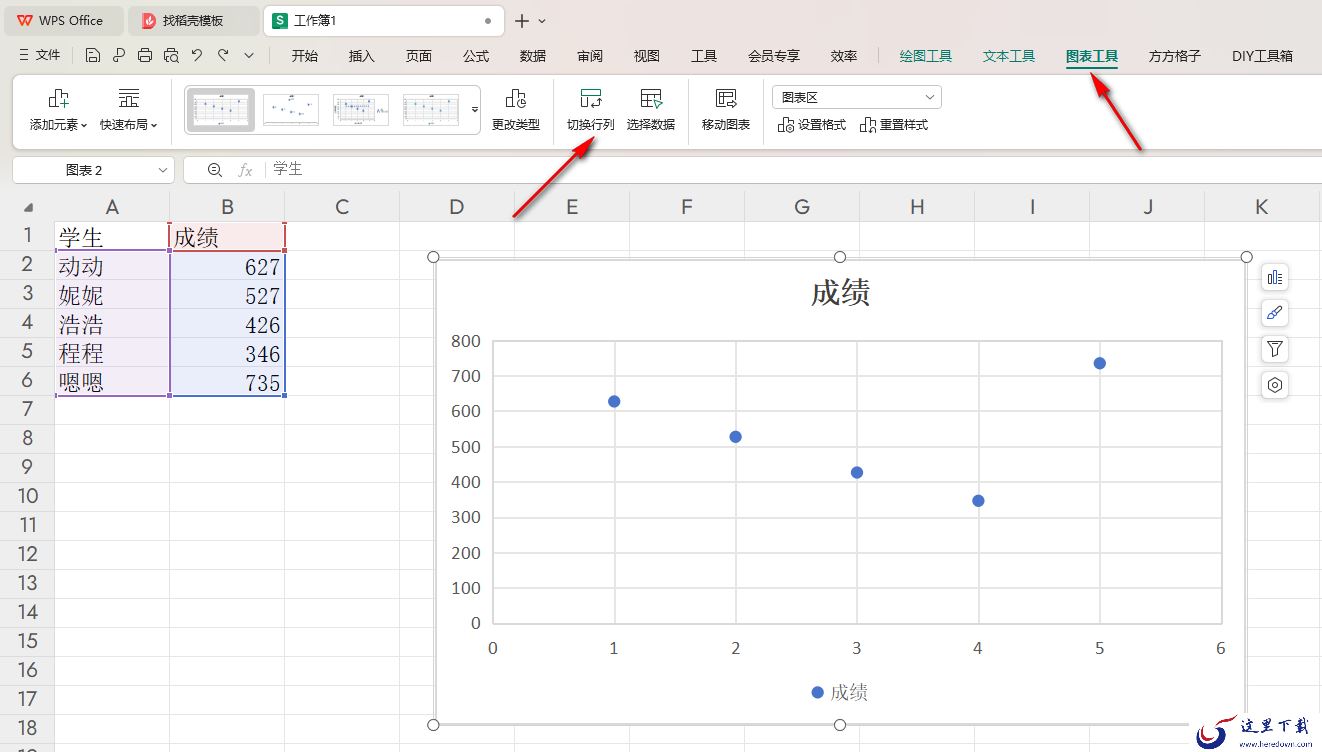Open the 快速布局 dropdown
The height and width of the screenshot is (752, 1322).
pyautogui.click(x=128, y=110)
